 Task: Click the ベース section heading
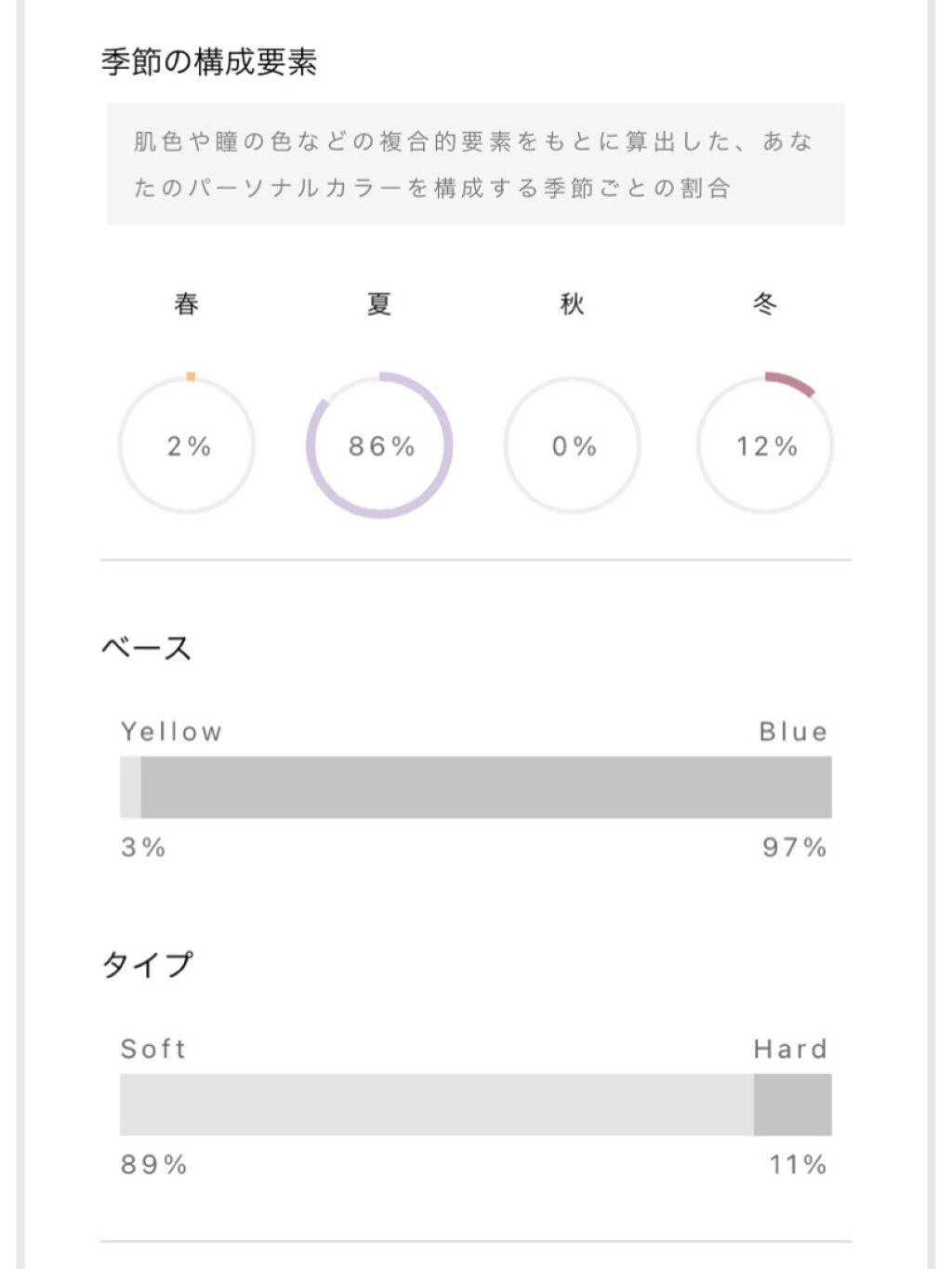[147, 648]
